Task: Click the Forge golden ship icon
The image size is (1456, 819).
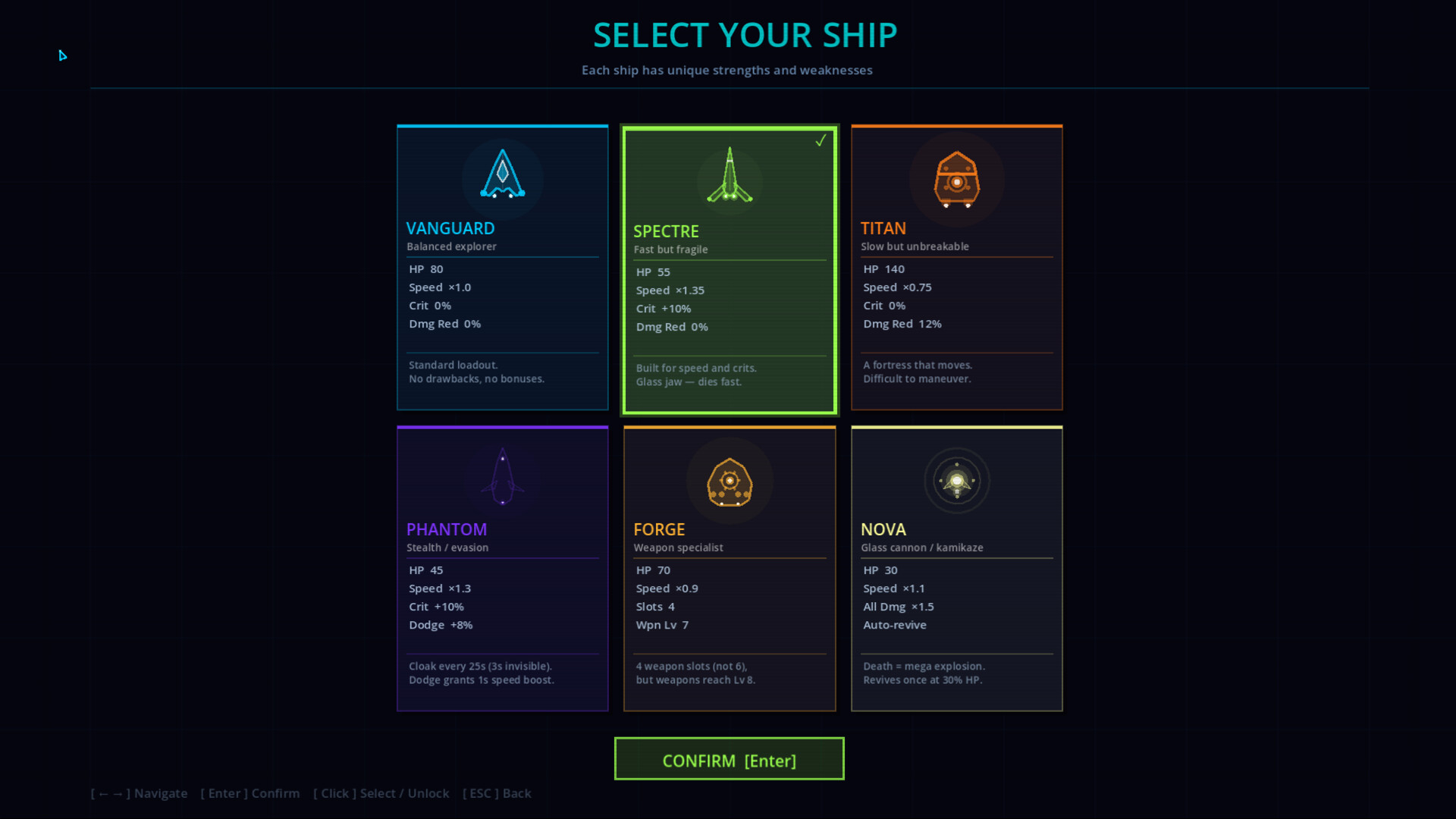Action: tap(729, 482)
